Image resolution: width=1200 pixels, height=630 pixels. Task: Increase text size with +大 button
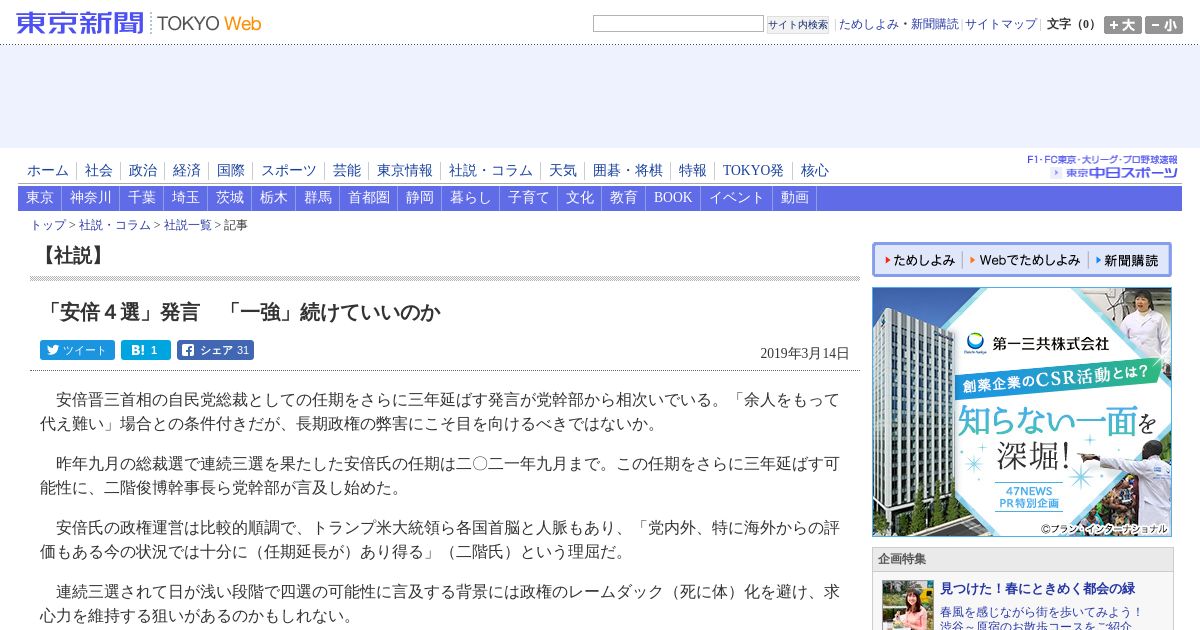(1122, 25)
